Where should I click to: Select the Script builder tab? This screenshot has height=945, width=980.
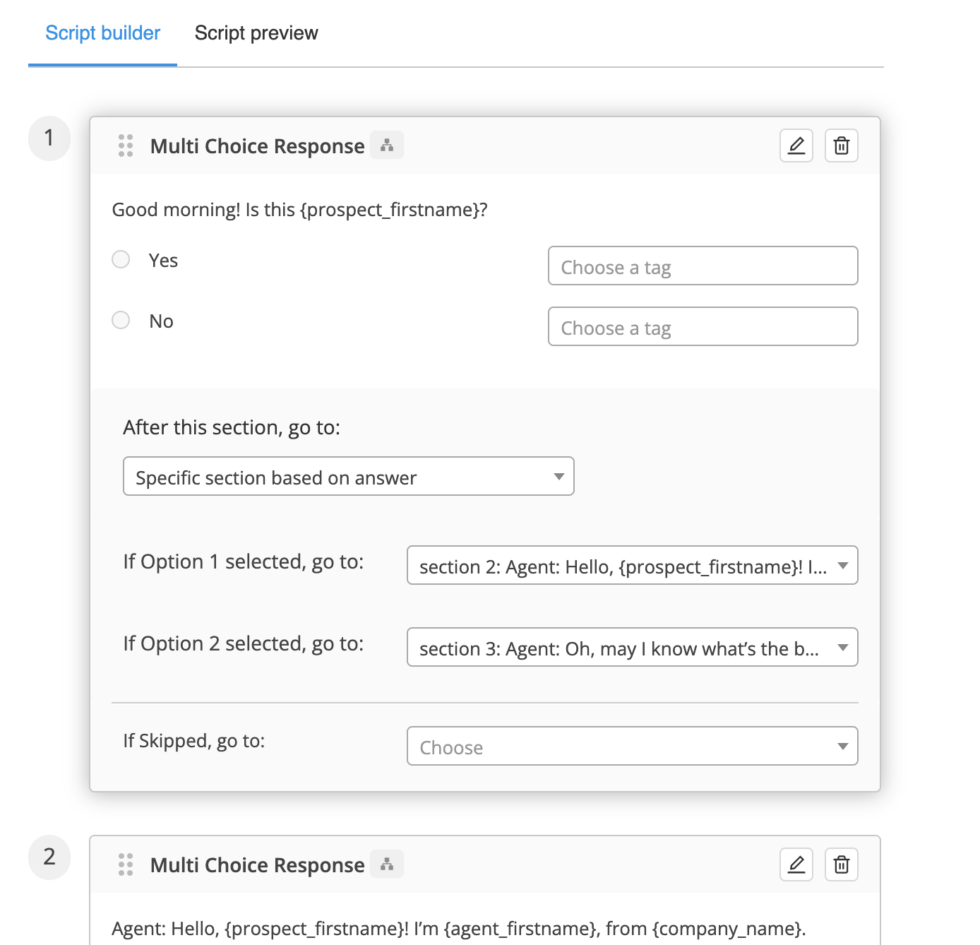pyautogui.click(x=103, y=33)
